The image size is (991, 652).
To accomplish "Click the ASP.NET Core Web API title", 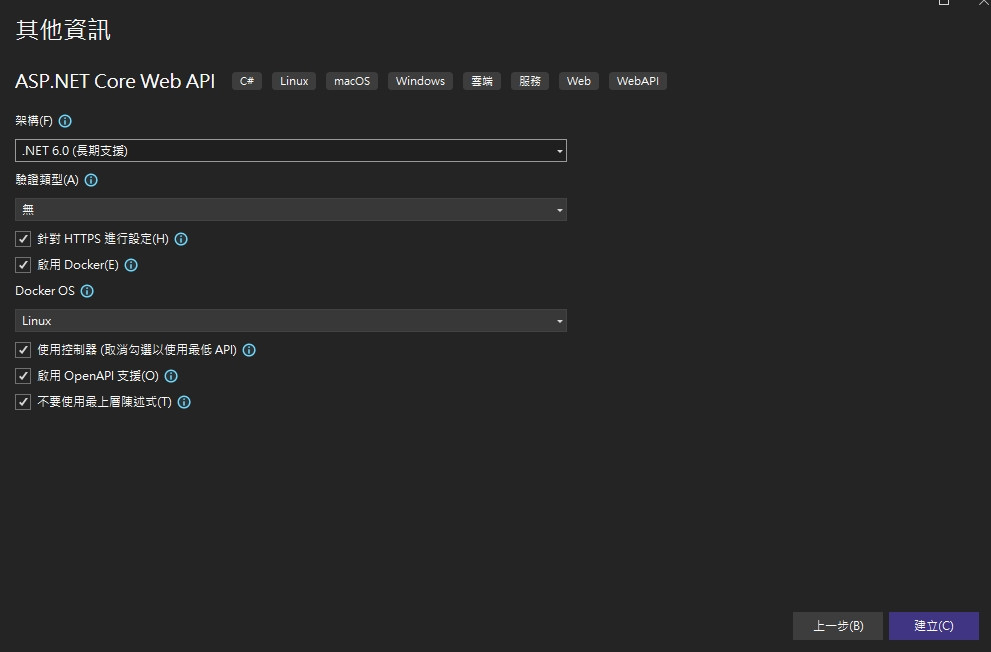I will pos(115,81).
